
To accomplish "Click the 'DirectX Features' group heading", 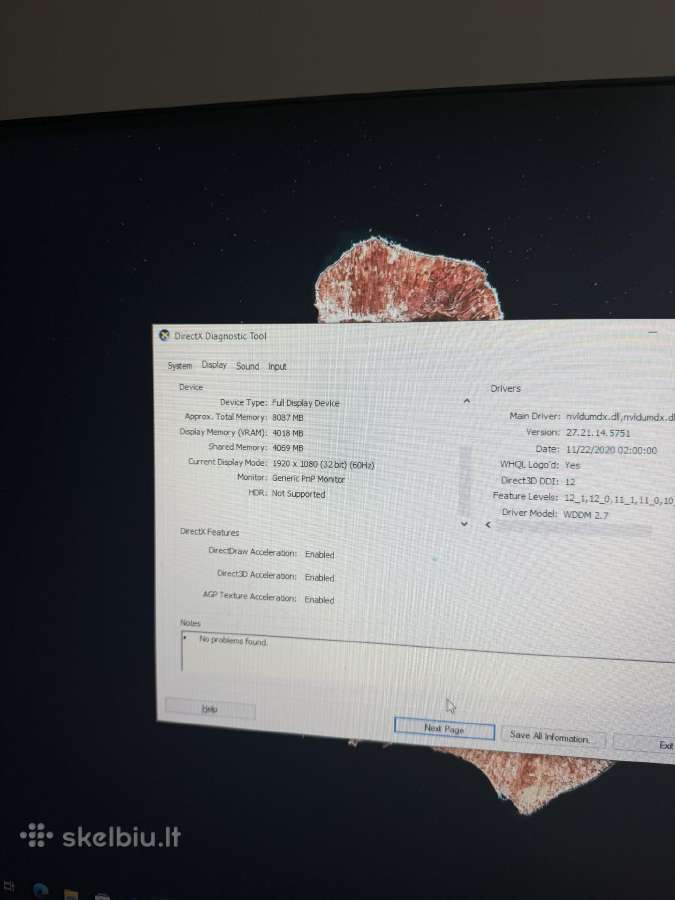I will 210,532.
